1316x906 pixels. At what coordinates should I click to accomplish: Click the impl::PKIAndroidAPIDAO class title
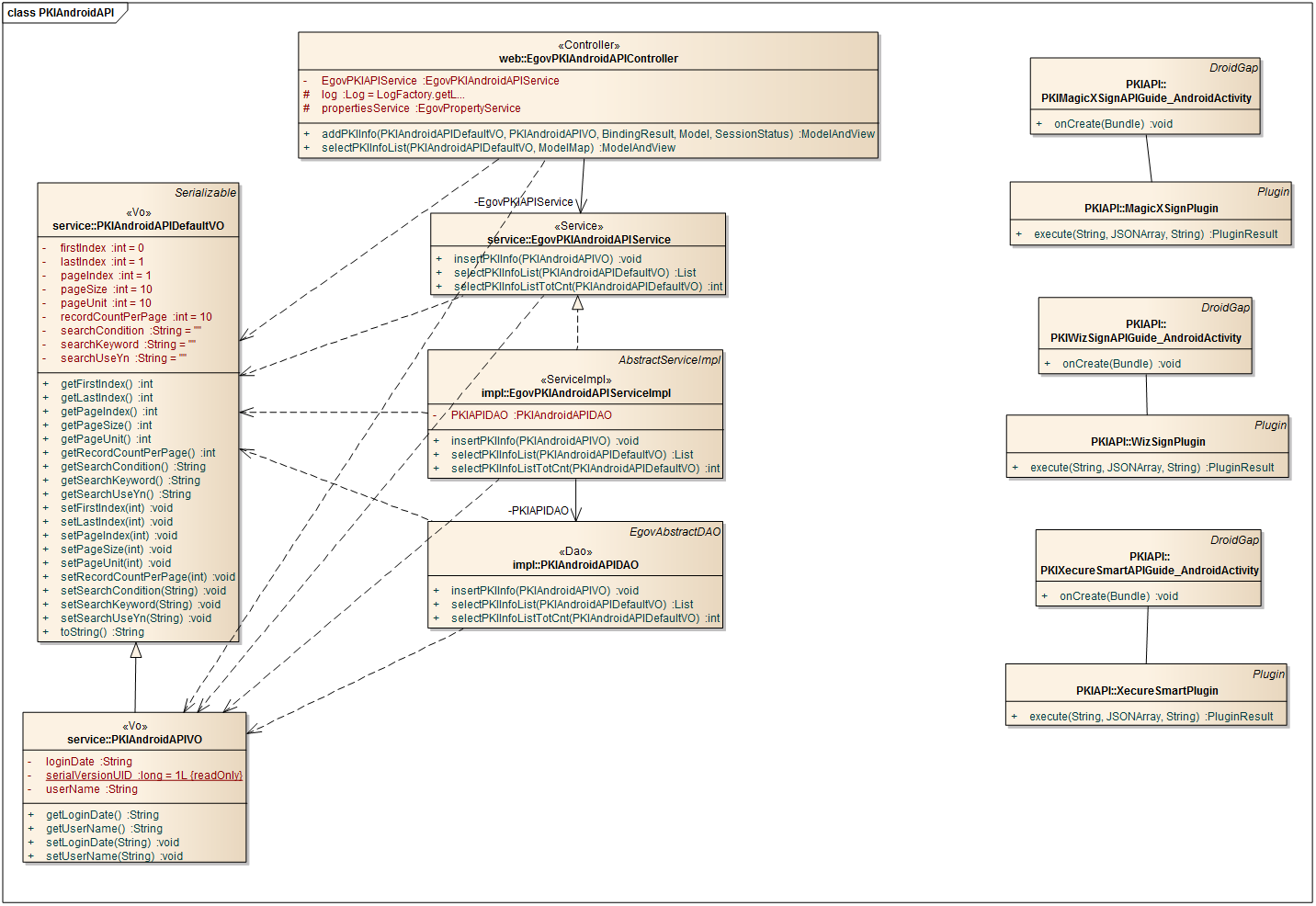point(575,565)
